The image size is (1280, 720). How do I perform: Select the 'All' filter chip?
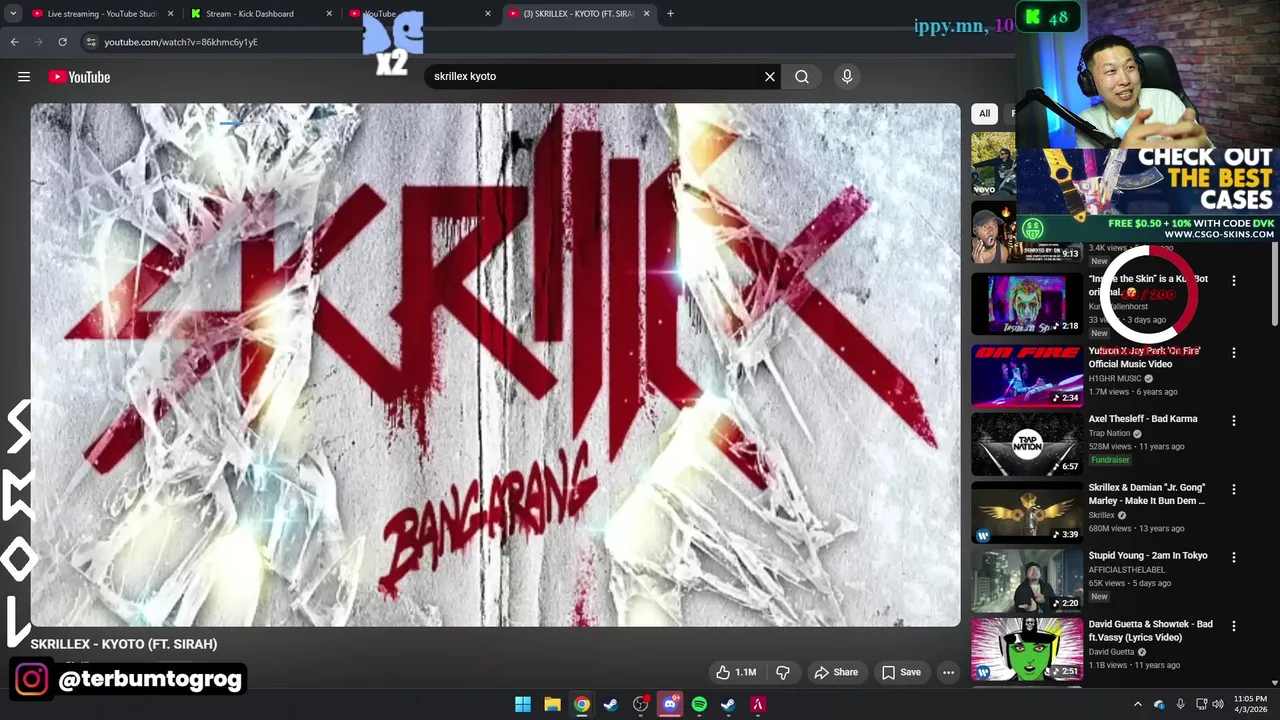click(984, 113)
